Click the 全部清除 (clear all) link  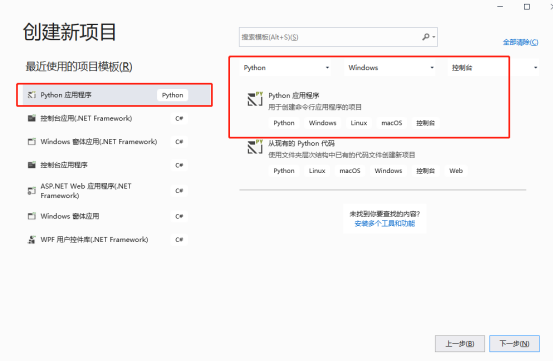(x=520, y=42)
